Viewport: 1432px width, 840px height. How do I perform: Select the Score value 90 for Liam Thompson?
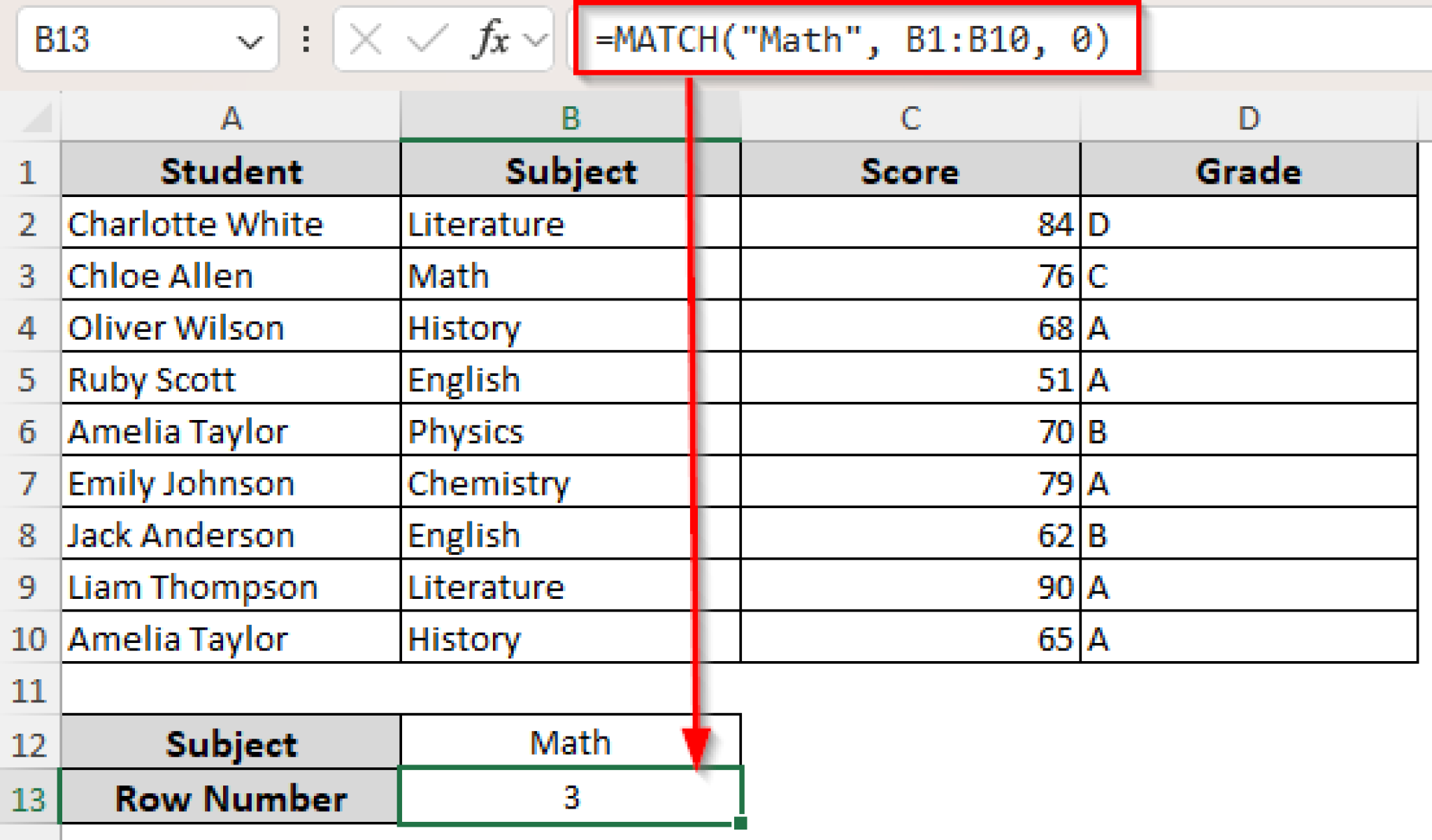point(909,587)
